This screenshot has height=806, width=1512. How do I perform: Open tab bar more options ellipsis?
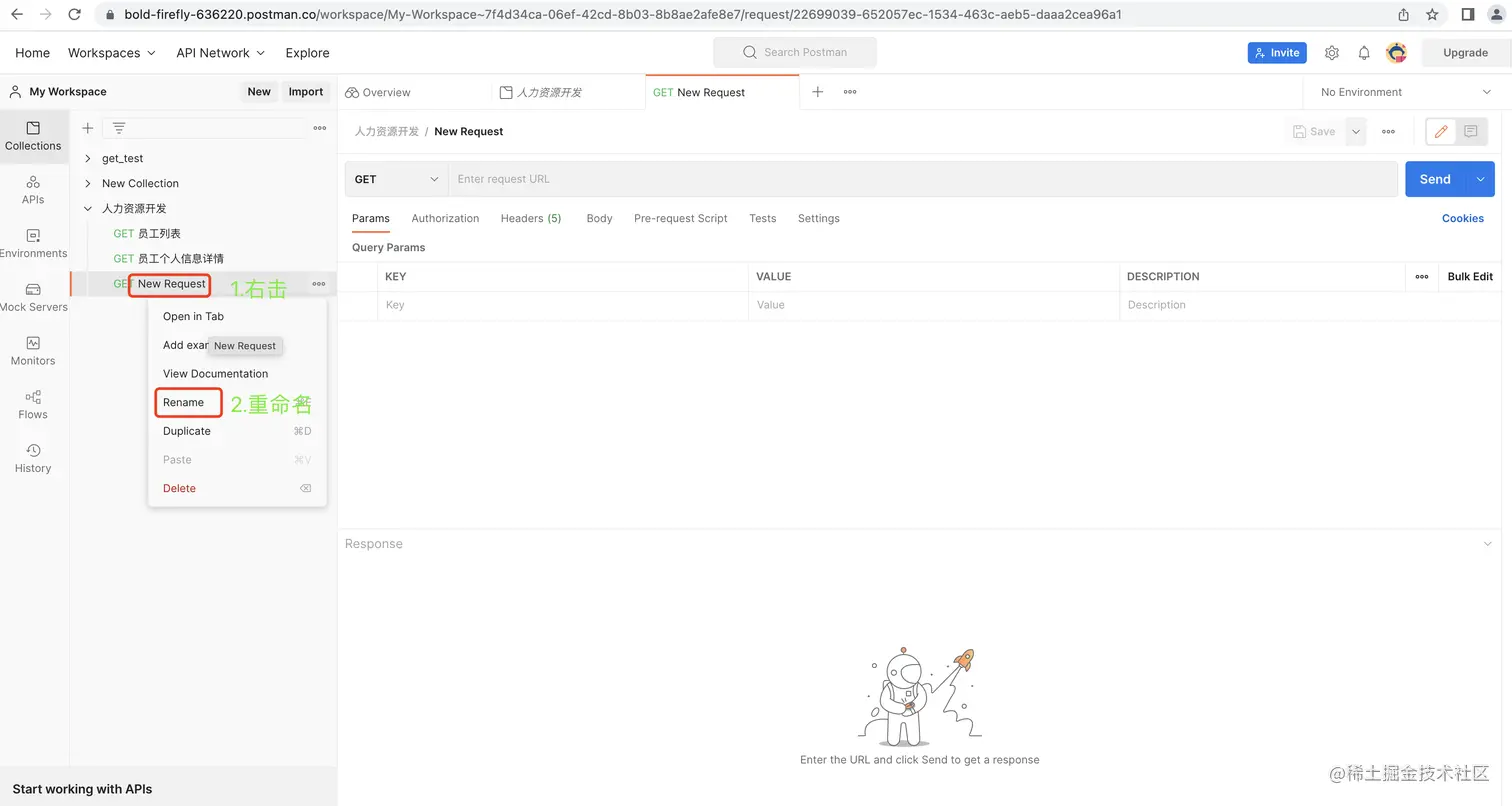pos(850,92)
